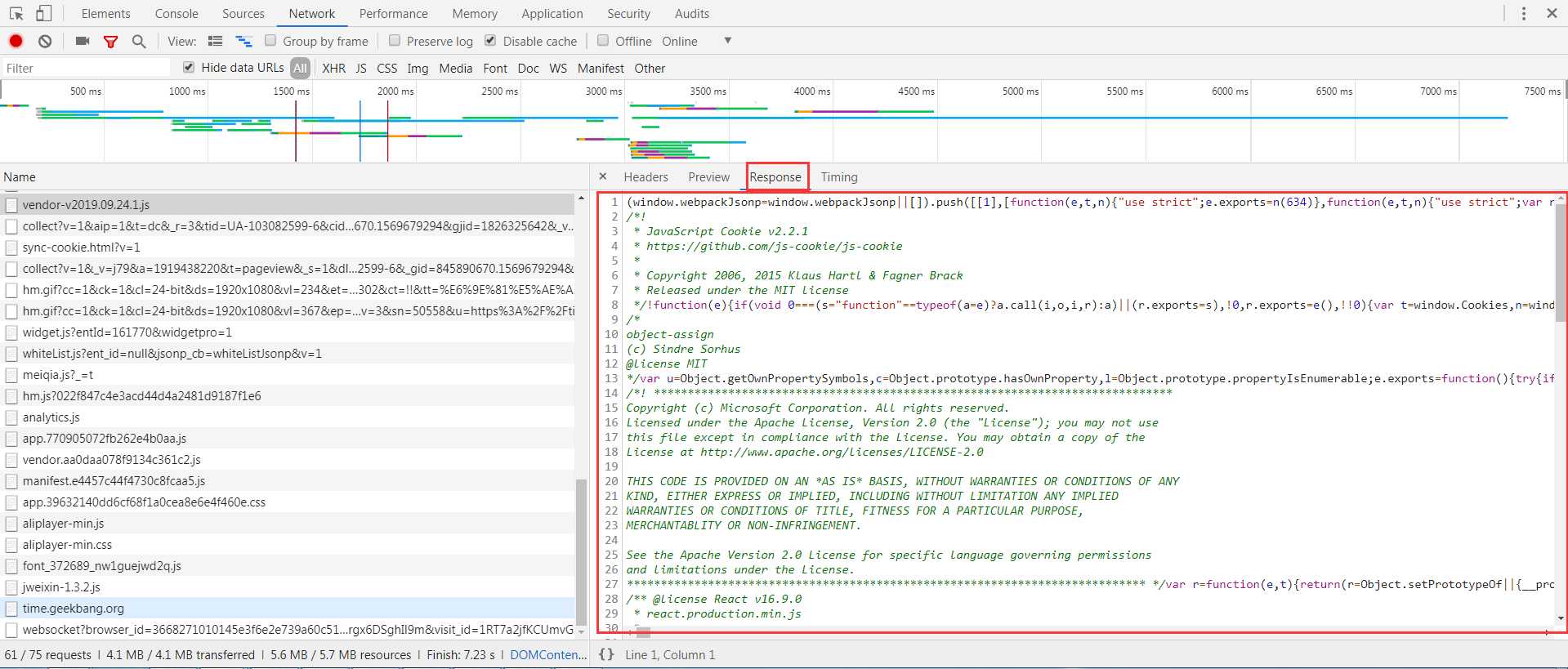Filter requests by XHR
The width and height of the screenshot is (1568, 669).
tap(333, 68)
